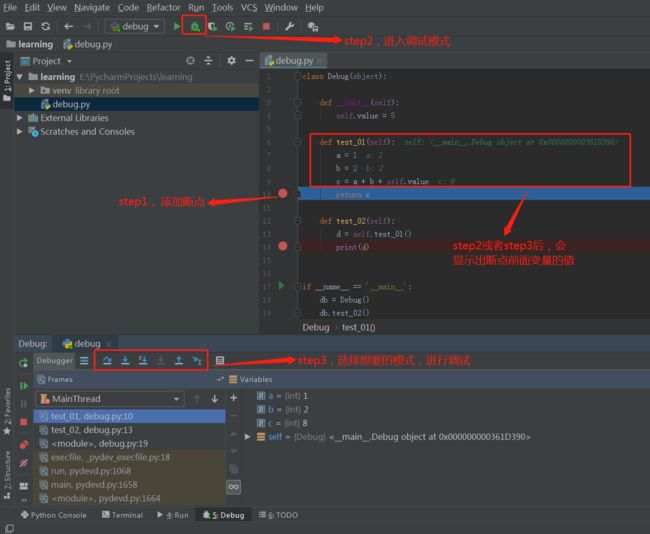Open View Breakpoints icon in sidebar
The width and height of the screenshot is (650, 534).
tap(24, 445)
